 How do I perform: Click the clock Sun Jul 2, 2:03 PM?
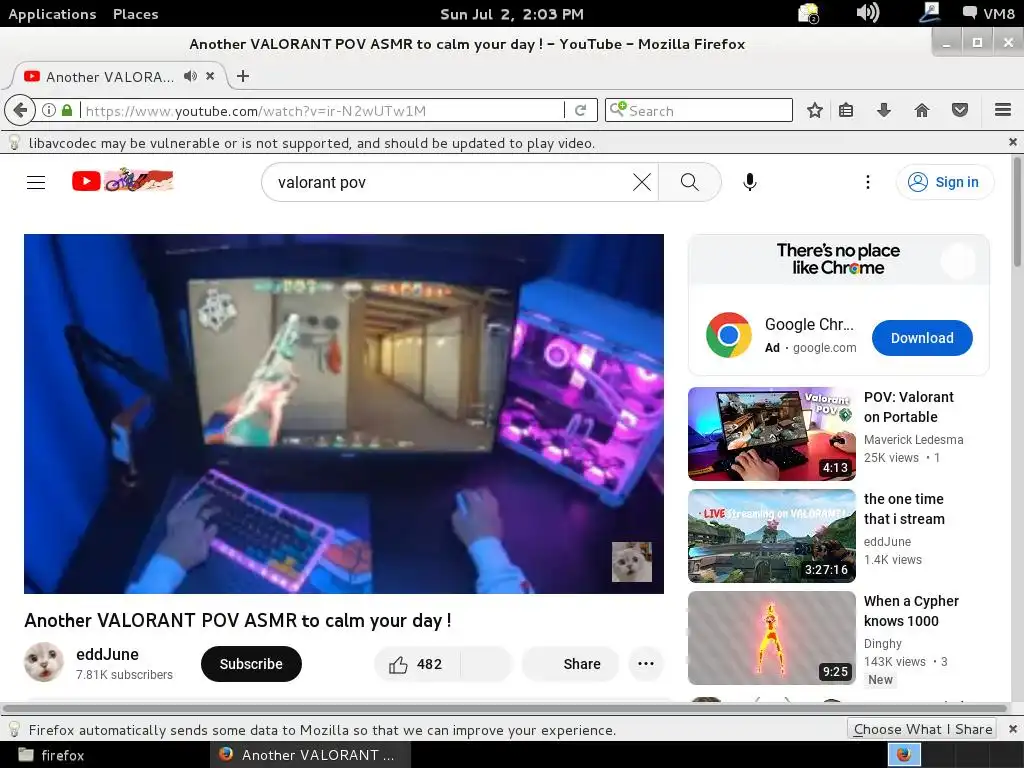pyautogui.click(x=512, y=14)
